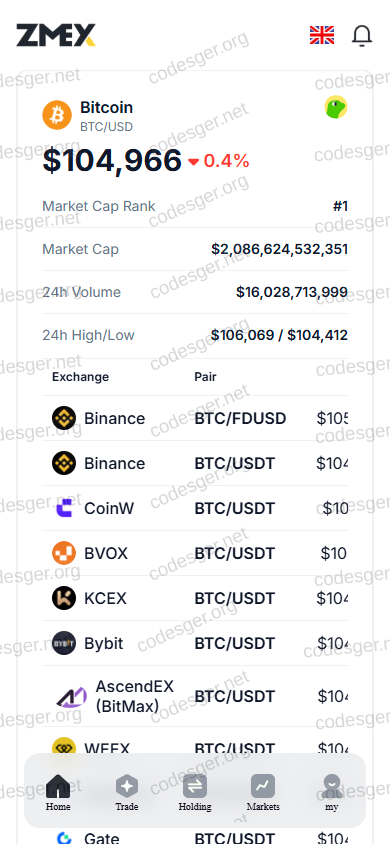Select Binance BTC/FDUSD row
This screenshot has height=844, width=390.
195,418
